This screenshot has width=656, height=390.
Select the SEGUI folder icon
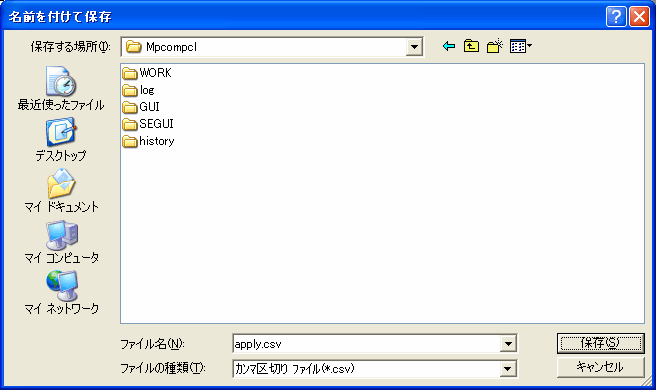[130, 124]
